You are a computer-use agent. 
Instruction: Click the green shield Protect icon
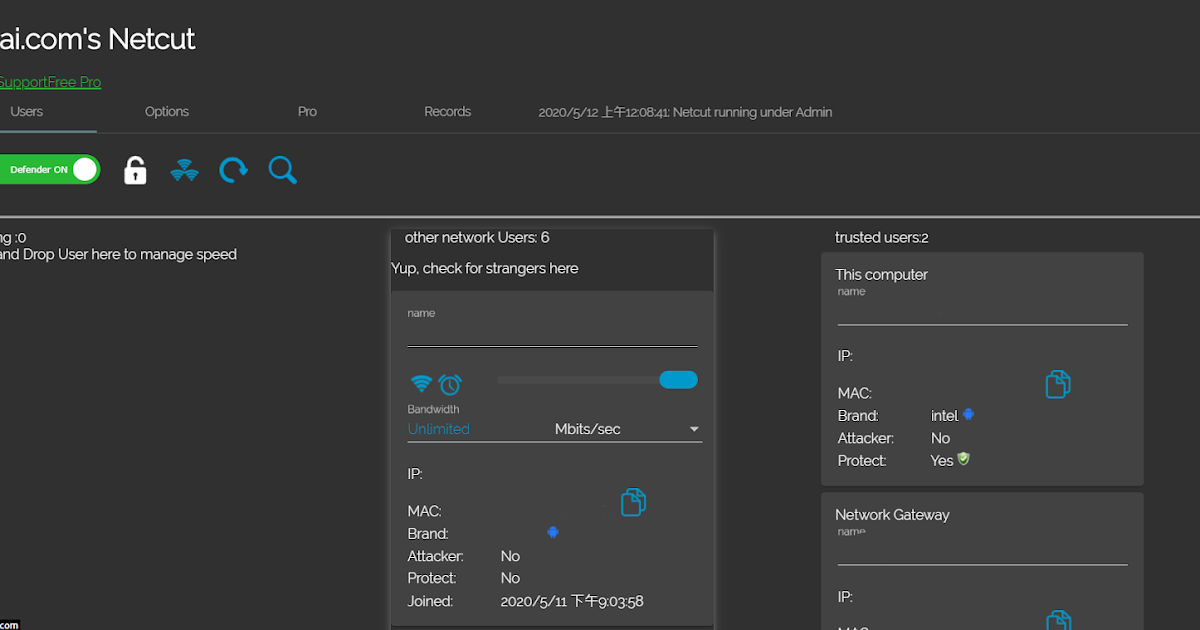coord(964,459)
